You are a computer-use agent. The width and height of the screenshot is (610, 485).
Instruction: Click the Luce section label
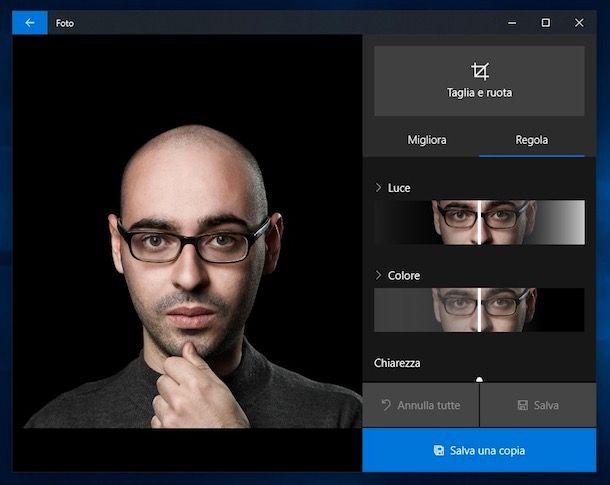click(x=399, y=188)
